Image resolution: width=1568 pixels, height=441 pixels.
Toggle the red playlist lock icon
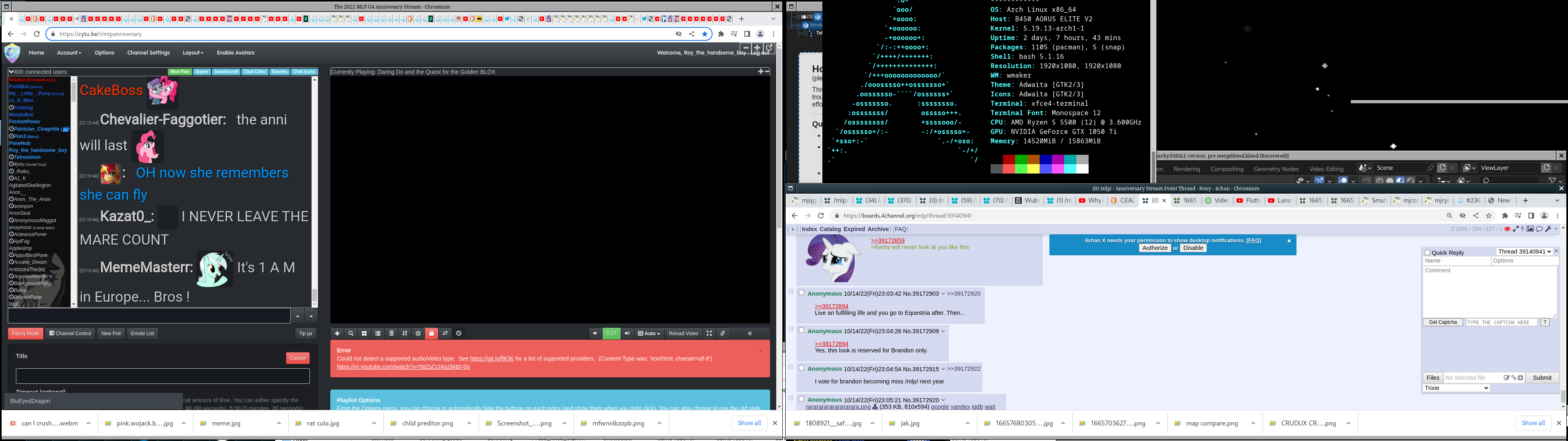click(432, 333)
